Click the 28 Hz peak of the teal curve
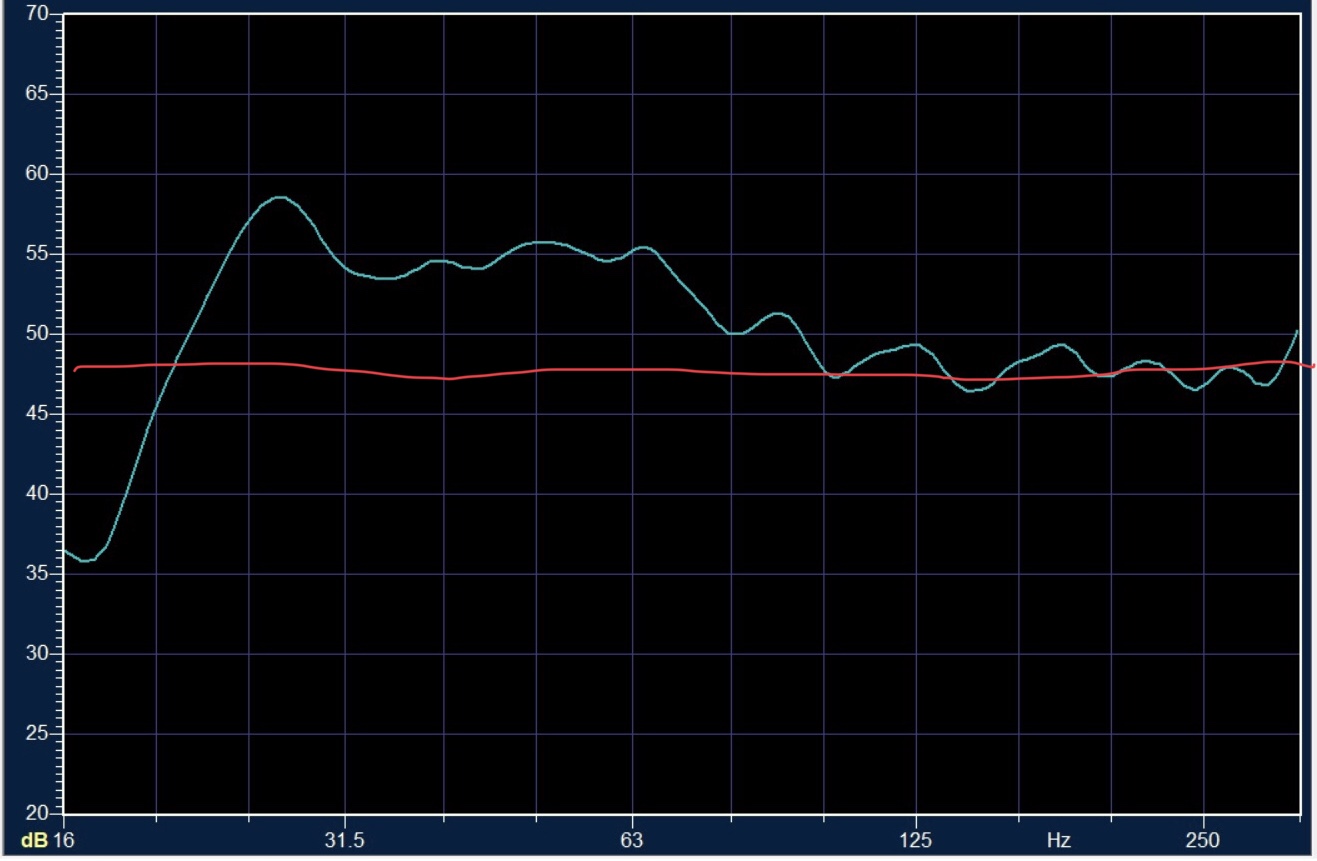Screen dimensions: 1317x861 click(x=280, y=198)
